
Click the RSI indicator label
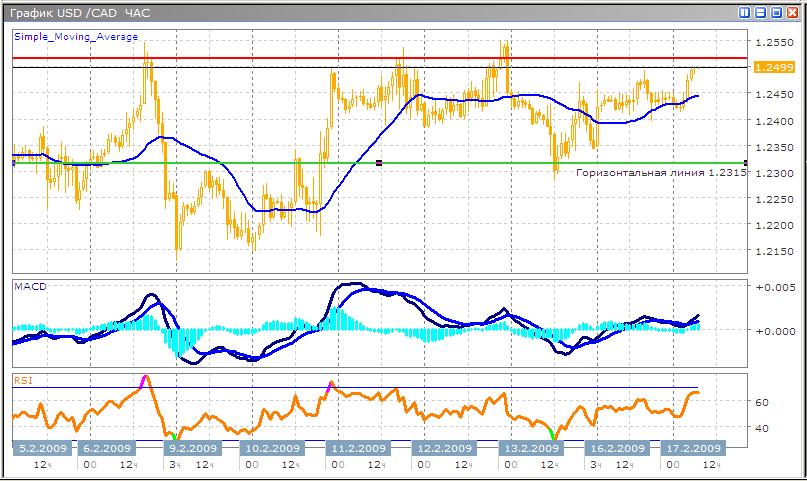(23, 379)
